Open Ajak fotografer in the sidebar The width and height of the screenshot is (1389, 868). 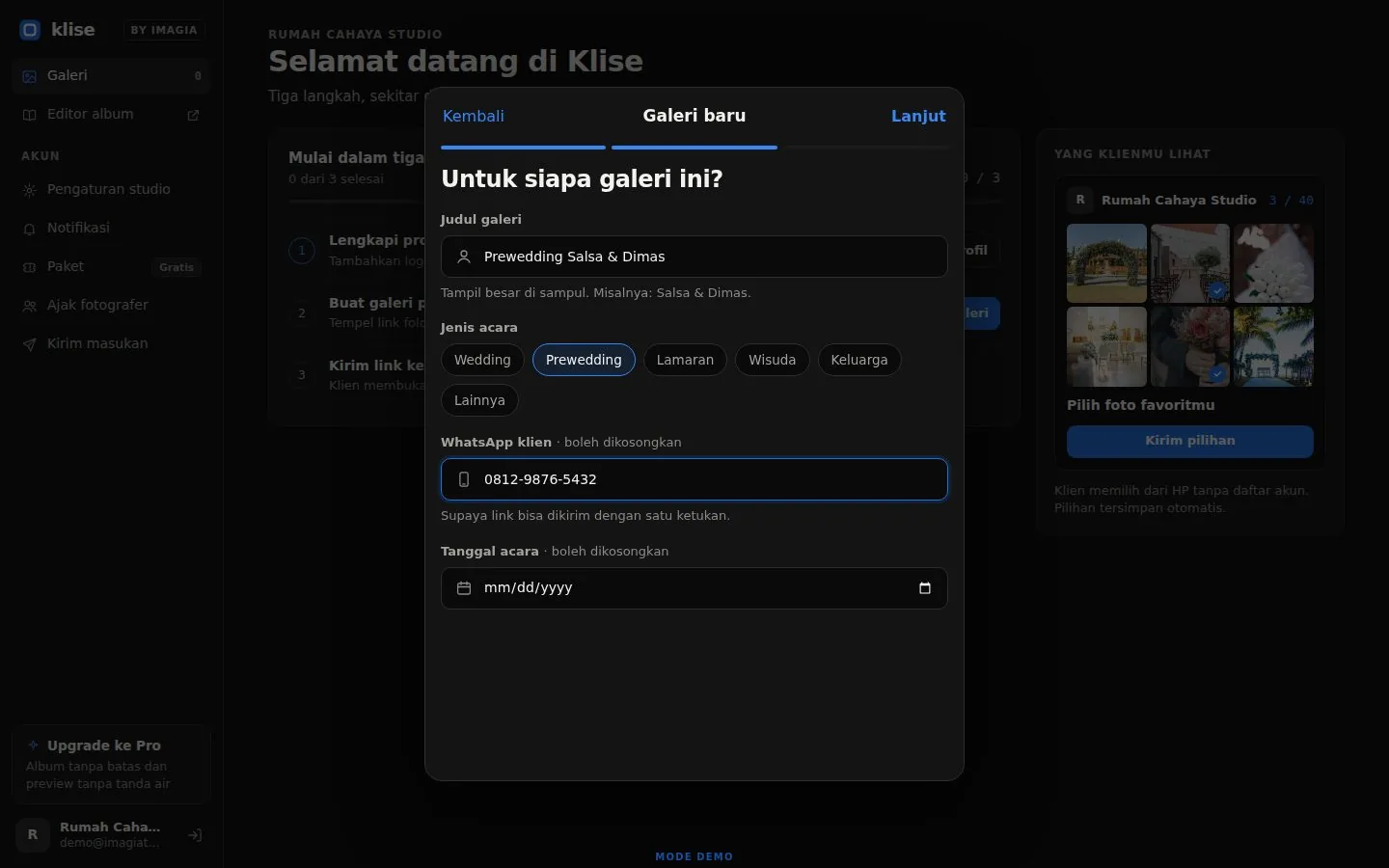pos(112,305)
